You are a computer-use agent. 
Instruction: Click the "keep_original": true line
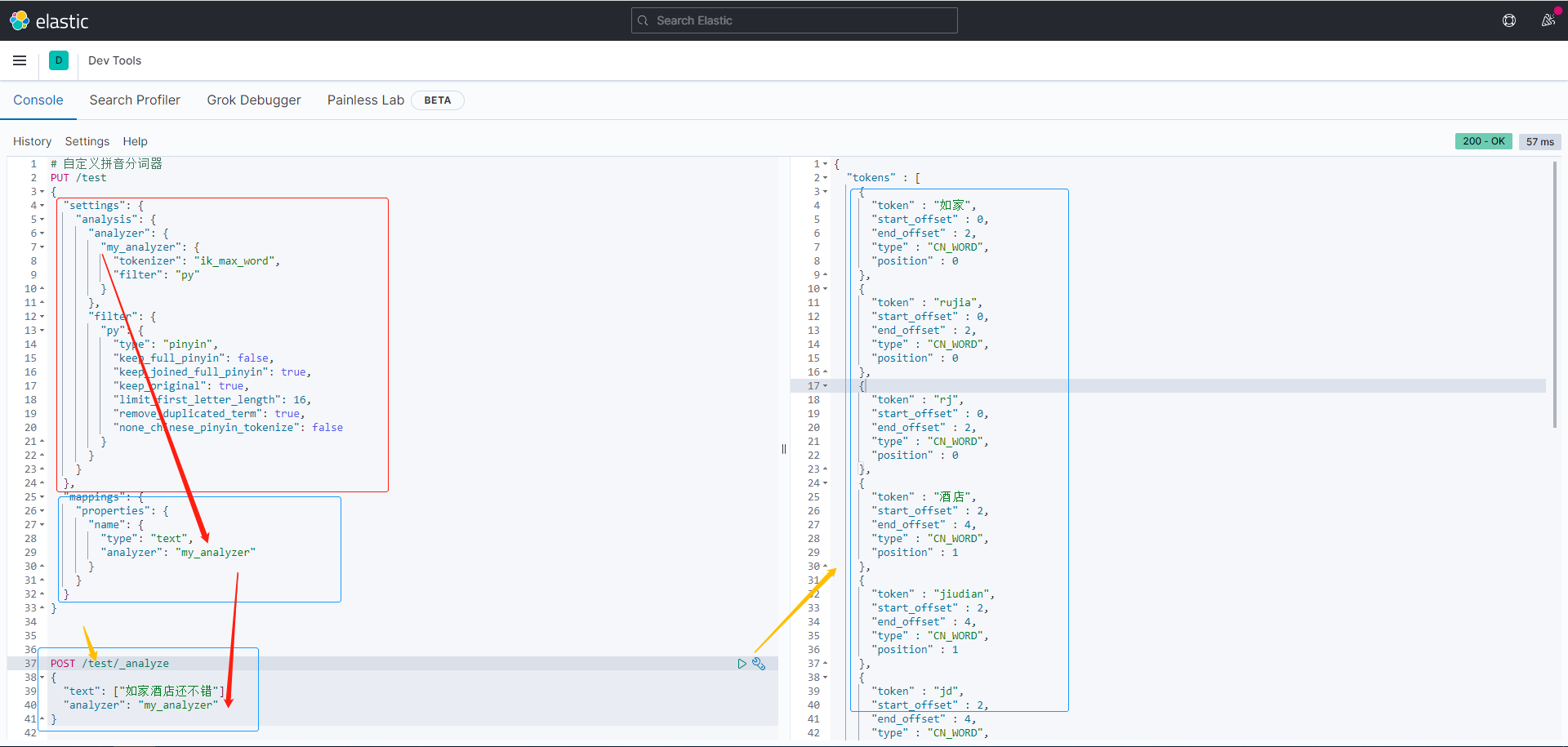[181, 386]
